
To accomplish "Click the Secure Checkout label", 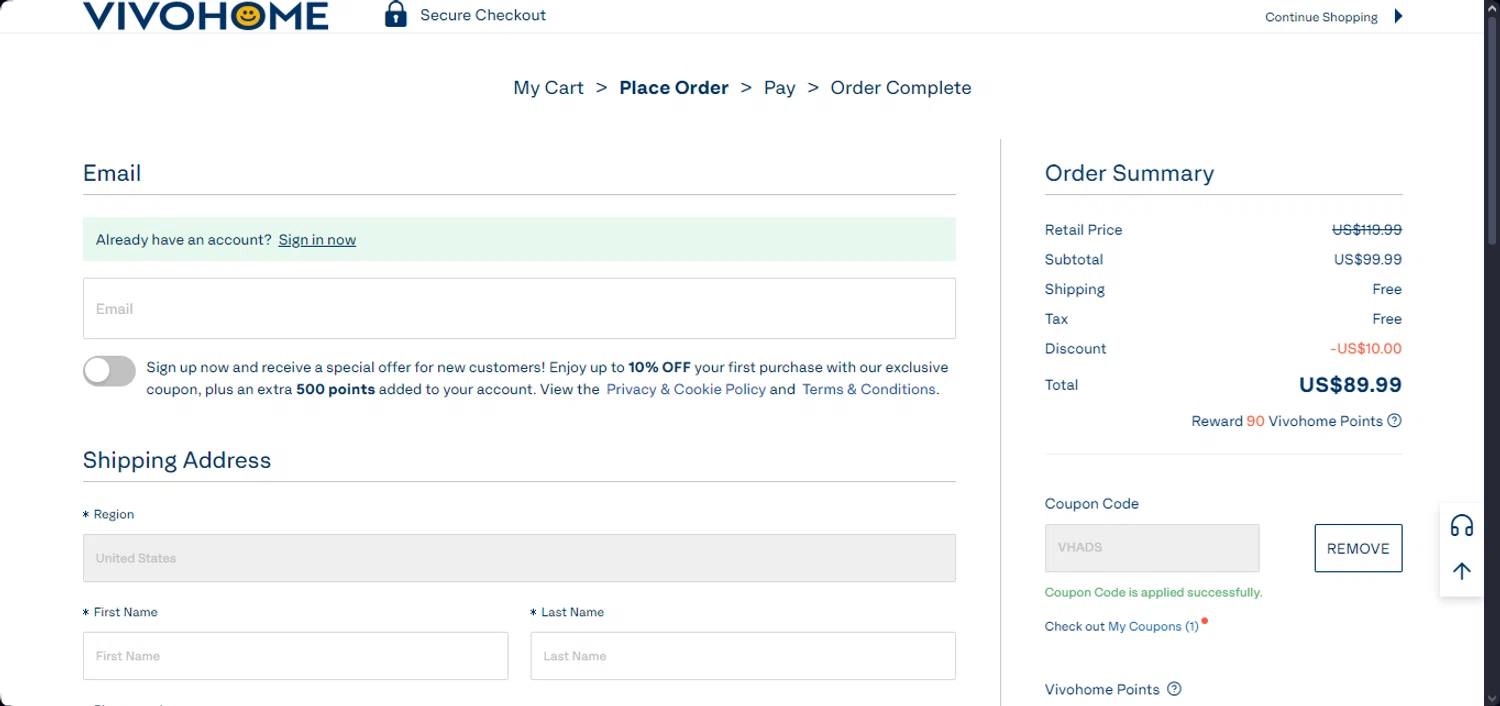I will click(x=483, y=15).
